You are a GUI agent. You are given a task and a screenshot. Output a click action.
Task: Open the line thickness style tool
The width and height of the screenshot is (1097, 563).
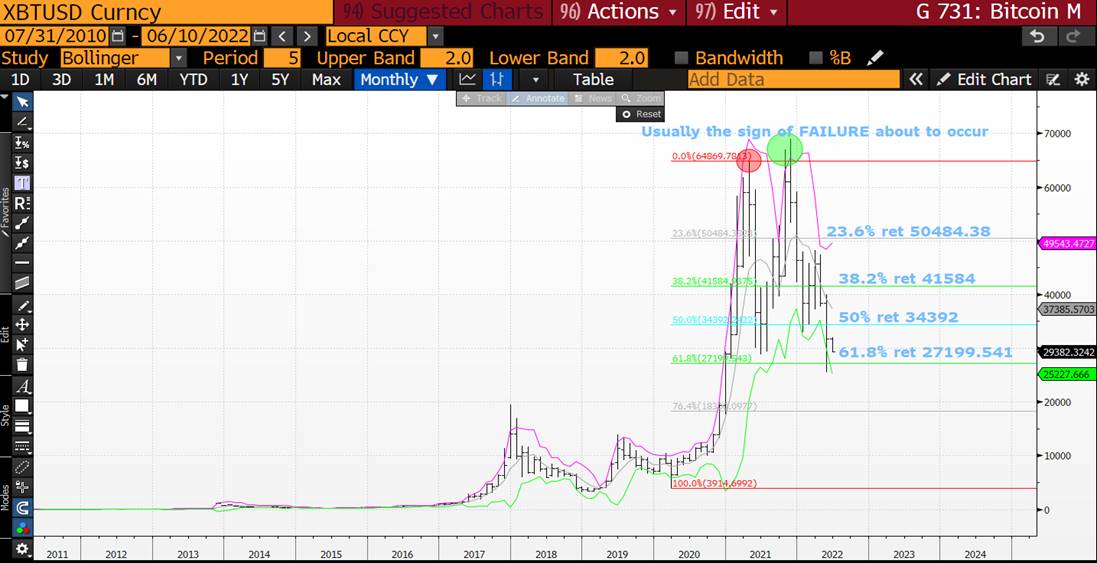(x=22, y=426)
